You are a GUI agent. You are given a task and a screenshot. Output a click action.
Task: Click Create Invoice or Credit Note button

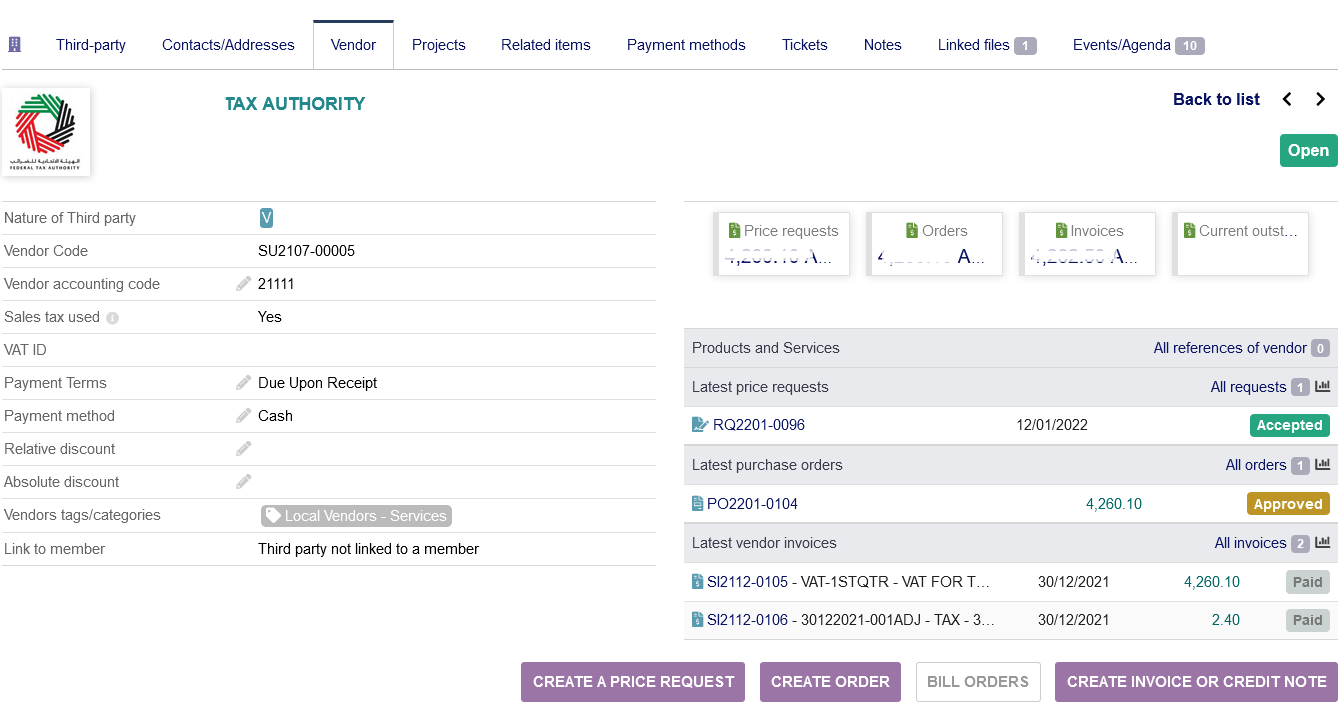(1196, 682)
